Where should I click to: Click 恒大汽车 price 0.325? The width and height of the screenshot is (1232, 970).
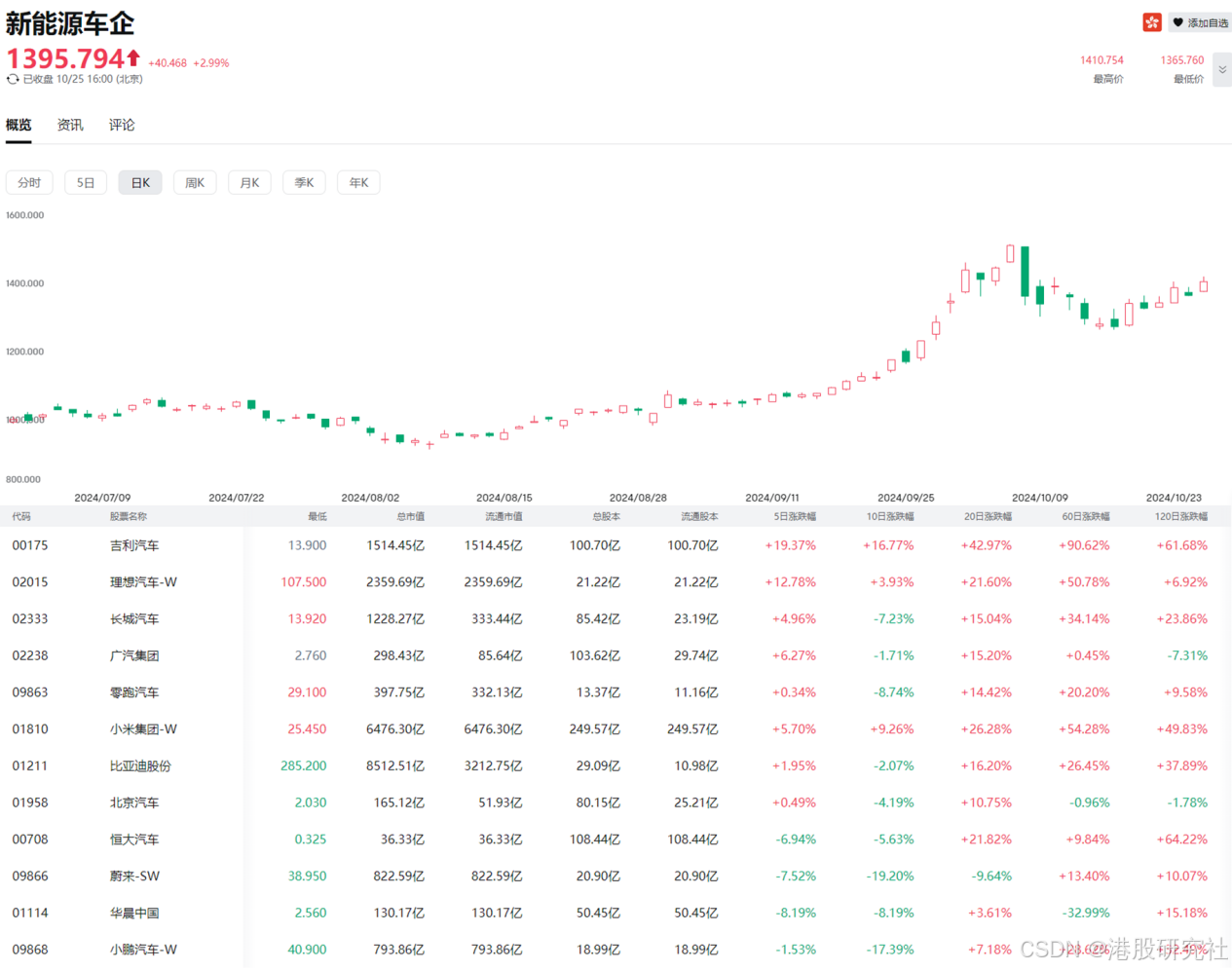click(x=311, y=839)
